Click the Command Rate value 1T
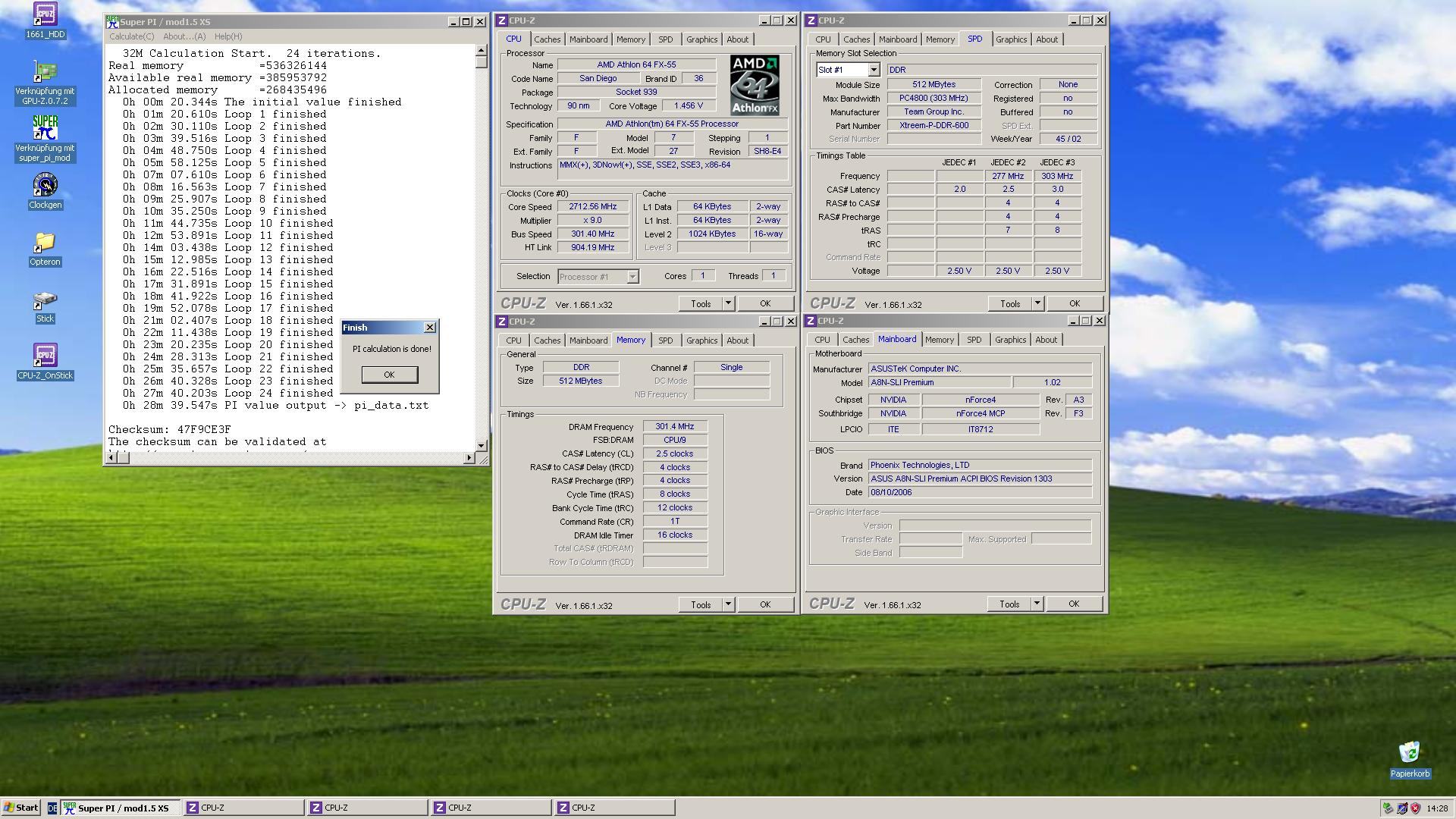This screenshot has width=1456, height=819. pyautogui.click(x=675, y=521)
